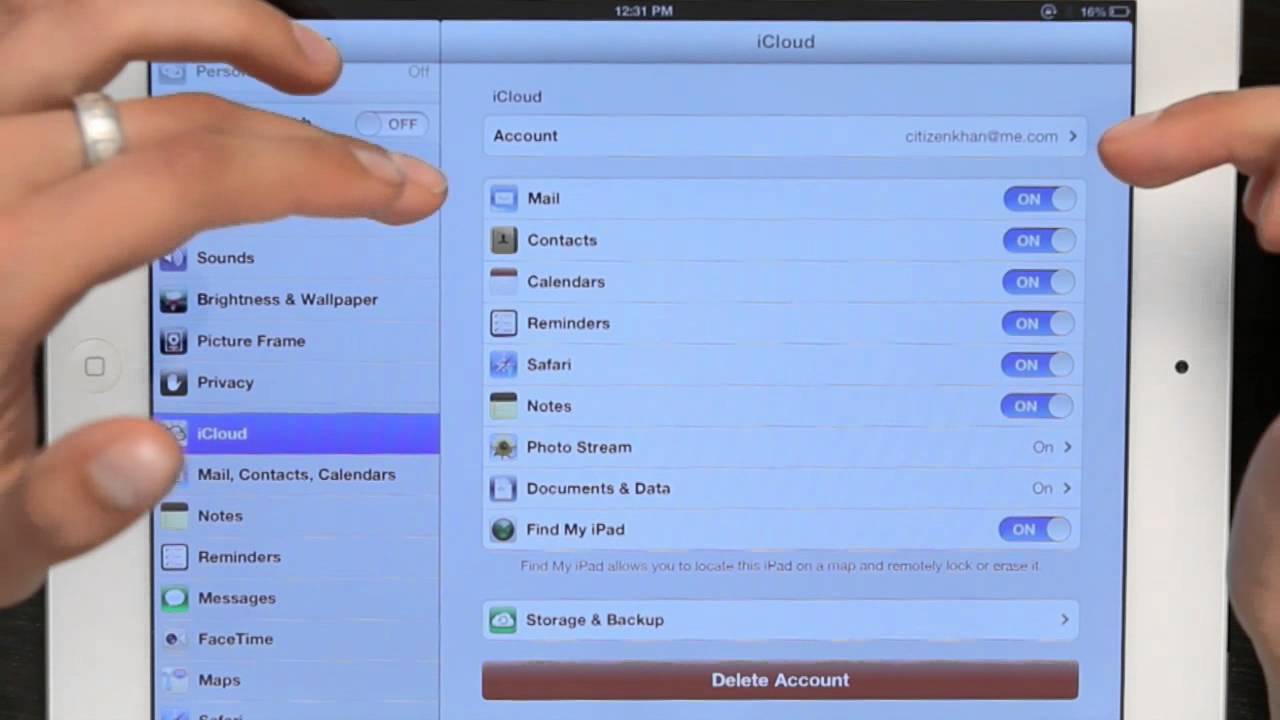Tap the iPad physical home button
1280x720 pixels.
point(94,367)
